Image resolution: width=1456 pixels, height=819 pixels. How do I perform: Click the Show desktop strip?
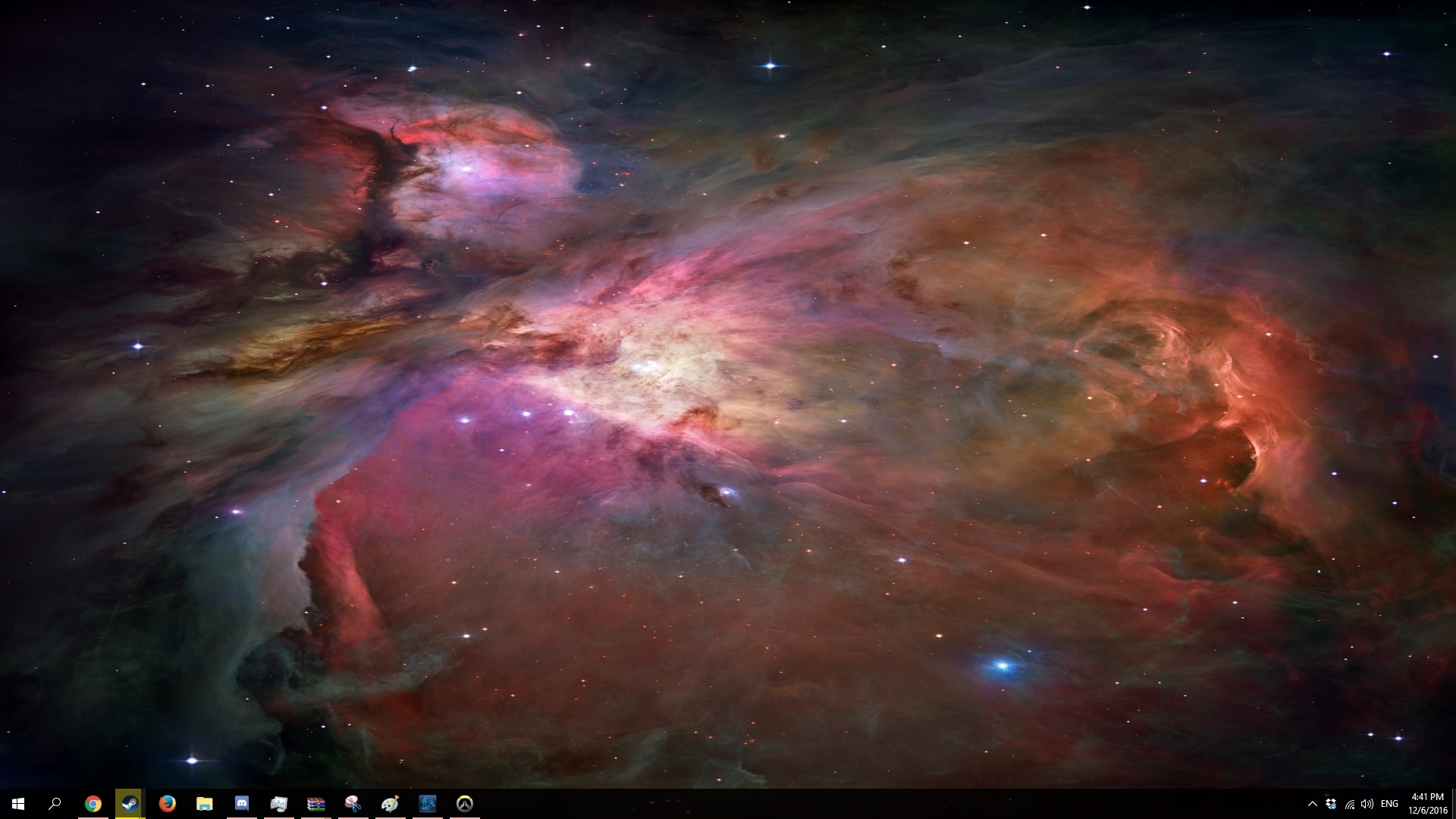(x=1453, y=804)
